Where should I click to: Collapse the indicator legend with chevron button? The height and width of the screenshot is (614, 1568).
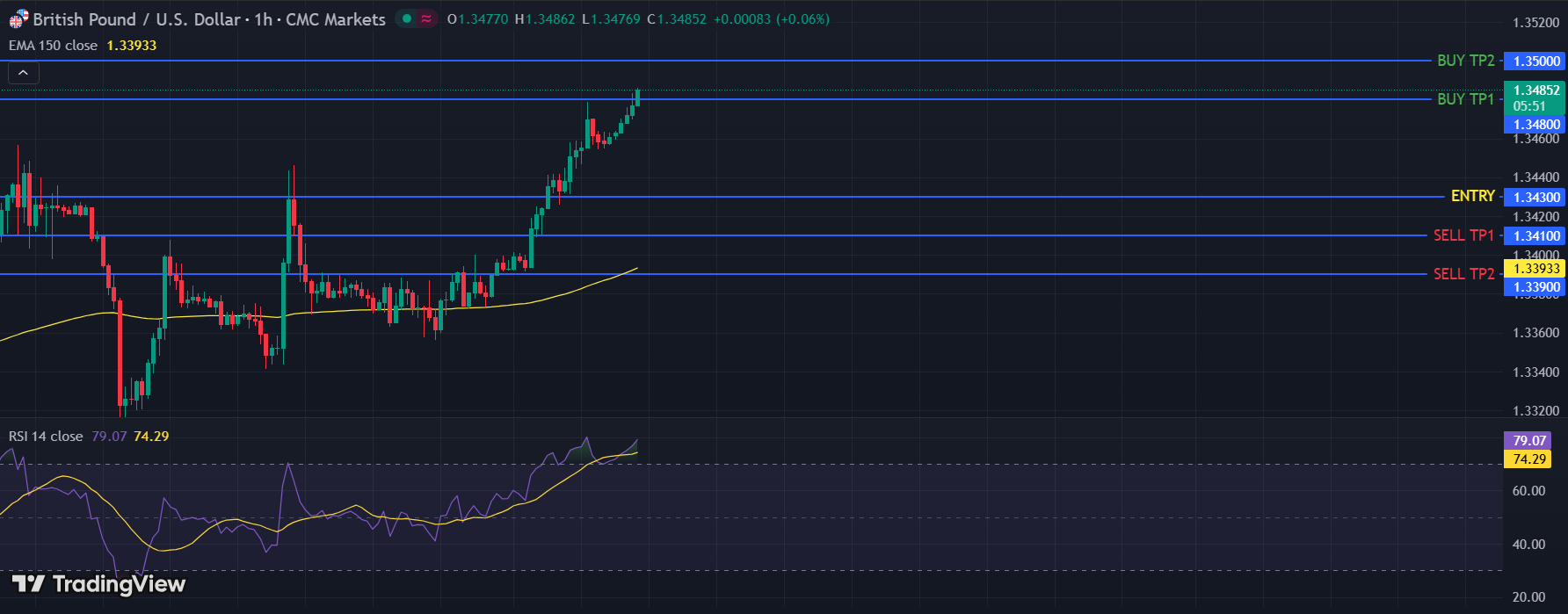(x=24, y=73)
